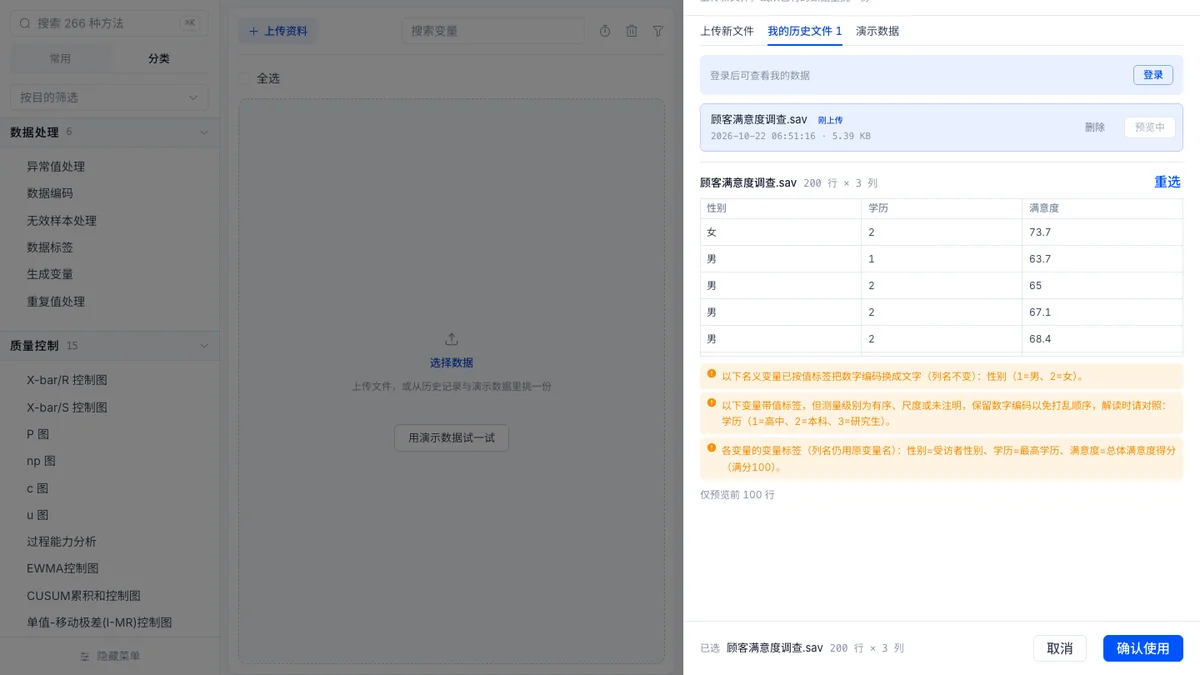
Task: Open 过程能力分析 method
Action: [62, 542]
